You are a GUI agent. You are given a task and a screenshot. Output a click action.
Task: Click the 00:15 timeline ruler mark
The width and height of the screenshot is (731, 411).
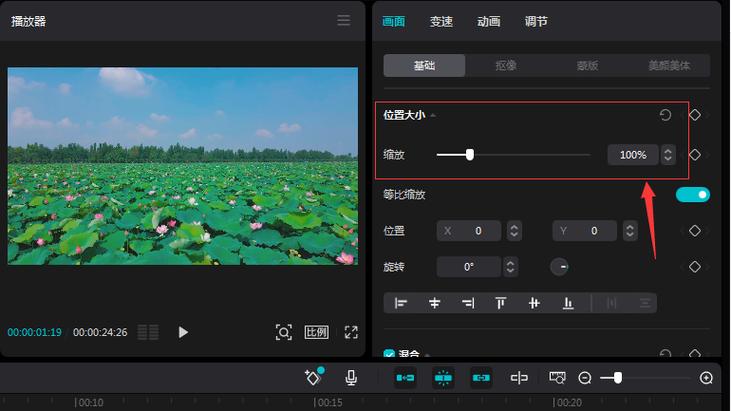click(x=328, y=403)
